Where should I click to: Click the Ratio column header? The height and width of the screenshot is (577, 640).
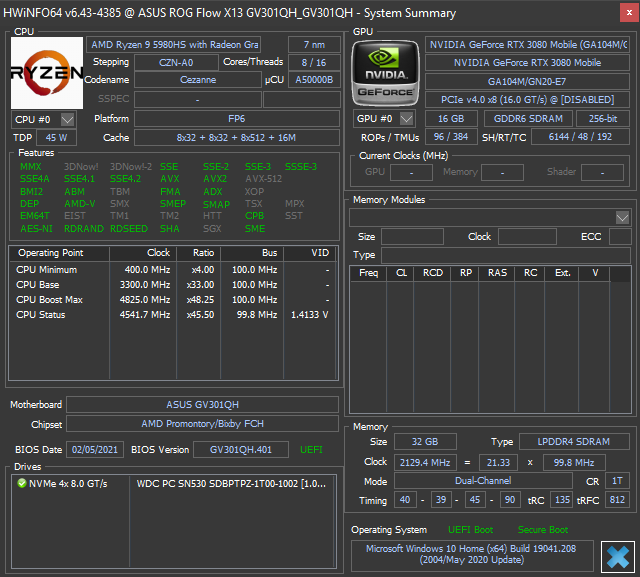[x=198, y=253]
